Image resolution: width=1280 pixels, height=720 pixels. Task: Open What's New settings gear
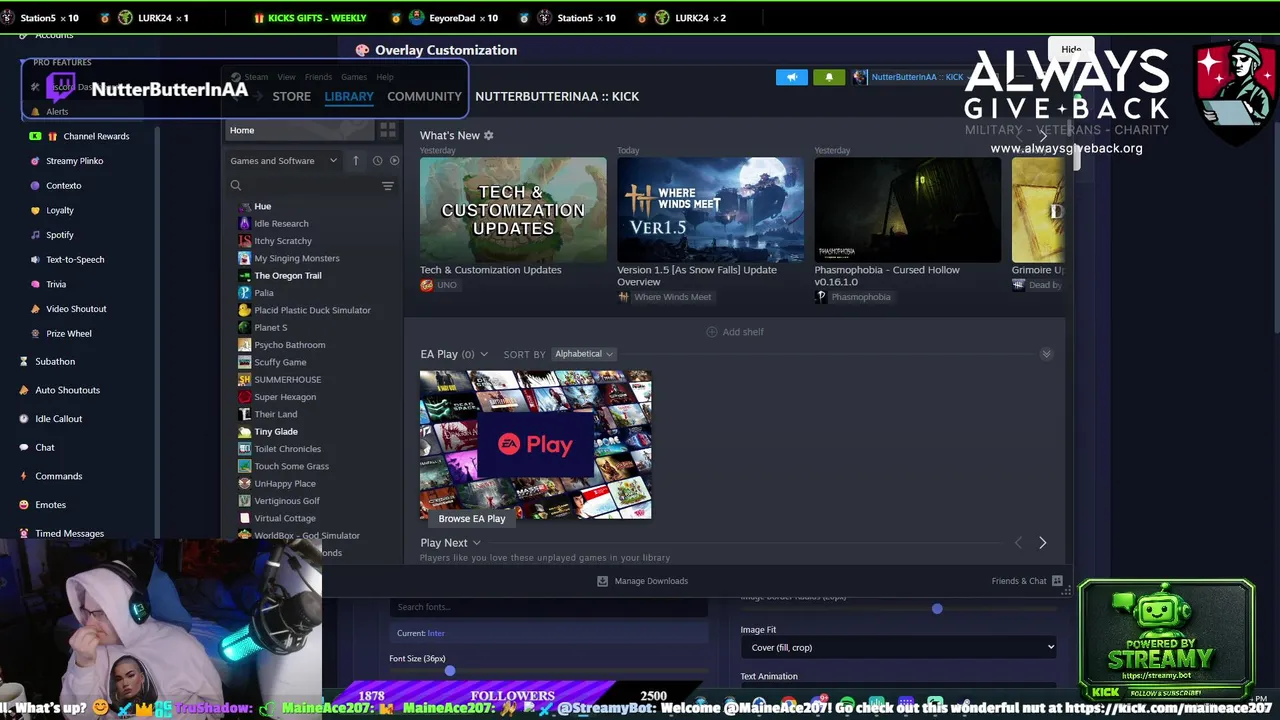tap(489, 135)
